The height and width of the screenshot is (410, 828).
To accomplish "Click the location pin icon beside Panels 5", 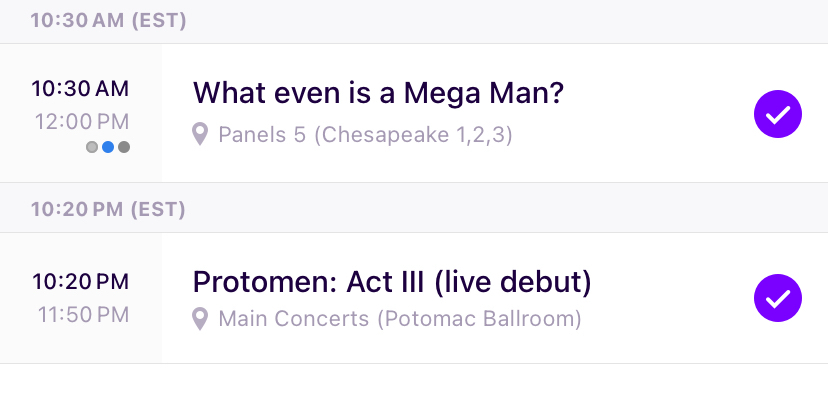I will pyautogui.click(x=201, y=134).
